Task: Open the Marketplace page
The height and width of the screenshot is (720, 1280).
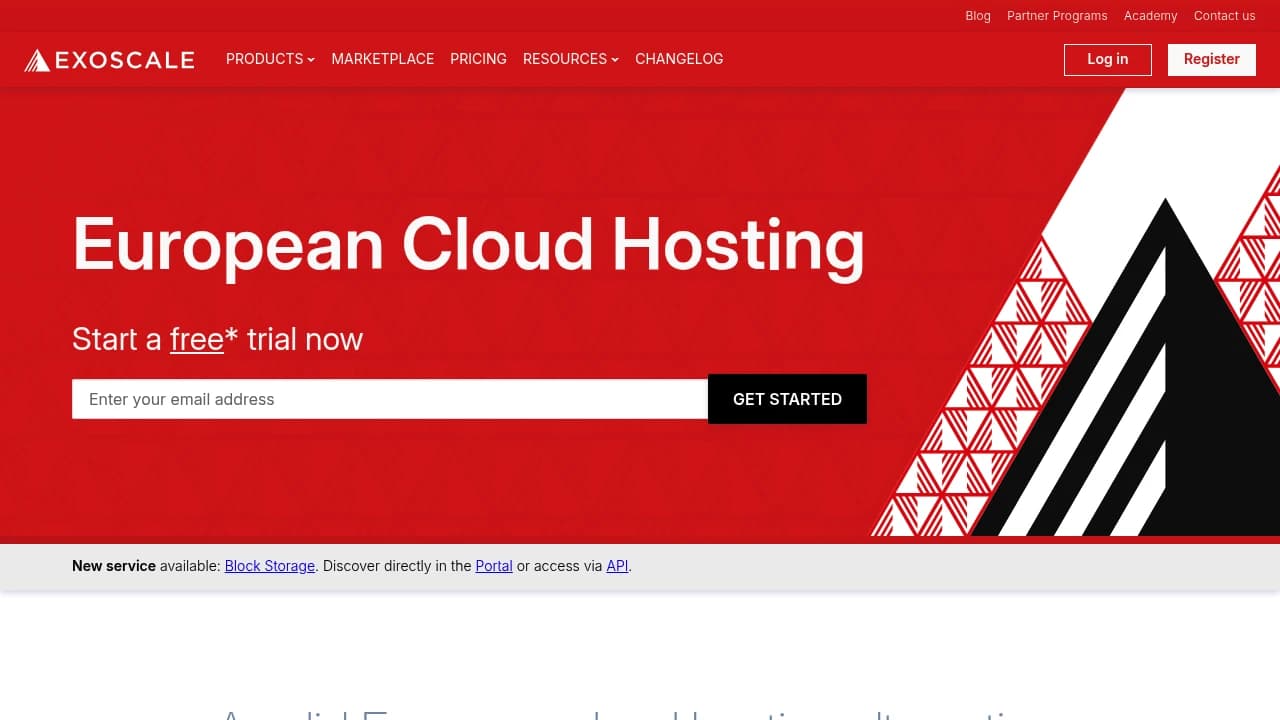Action: tap(383, 59)
